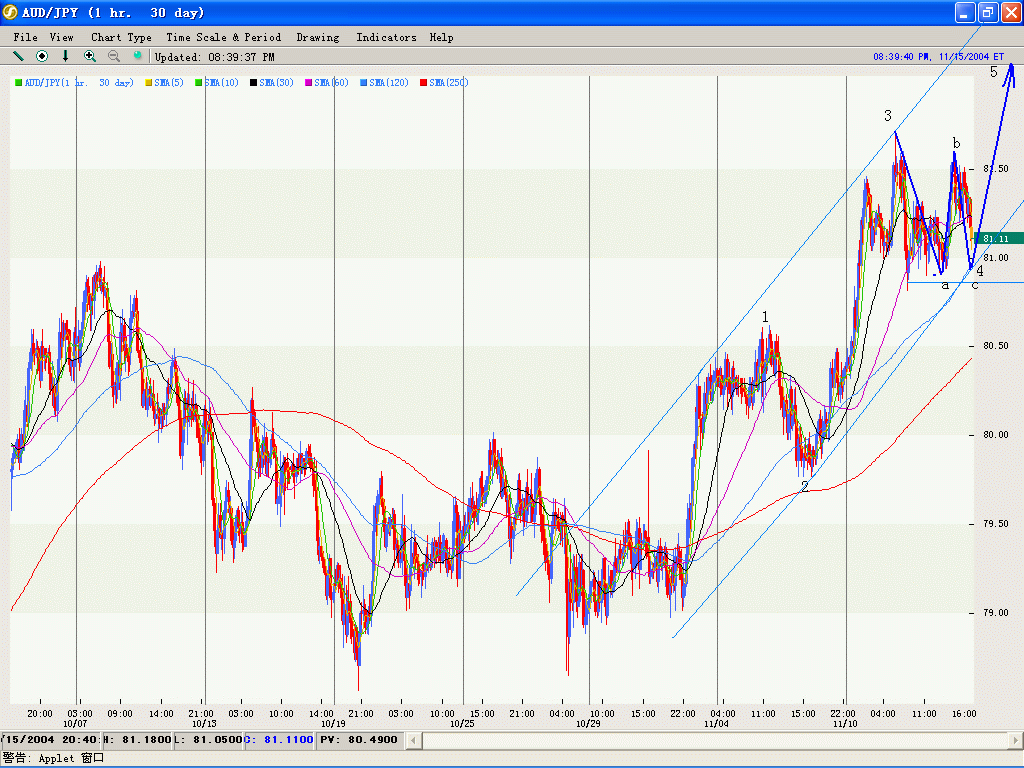Click the yellow SMA(5) legend swatch

point(149,83)
